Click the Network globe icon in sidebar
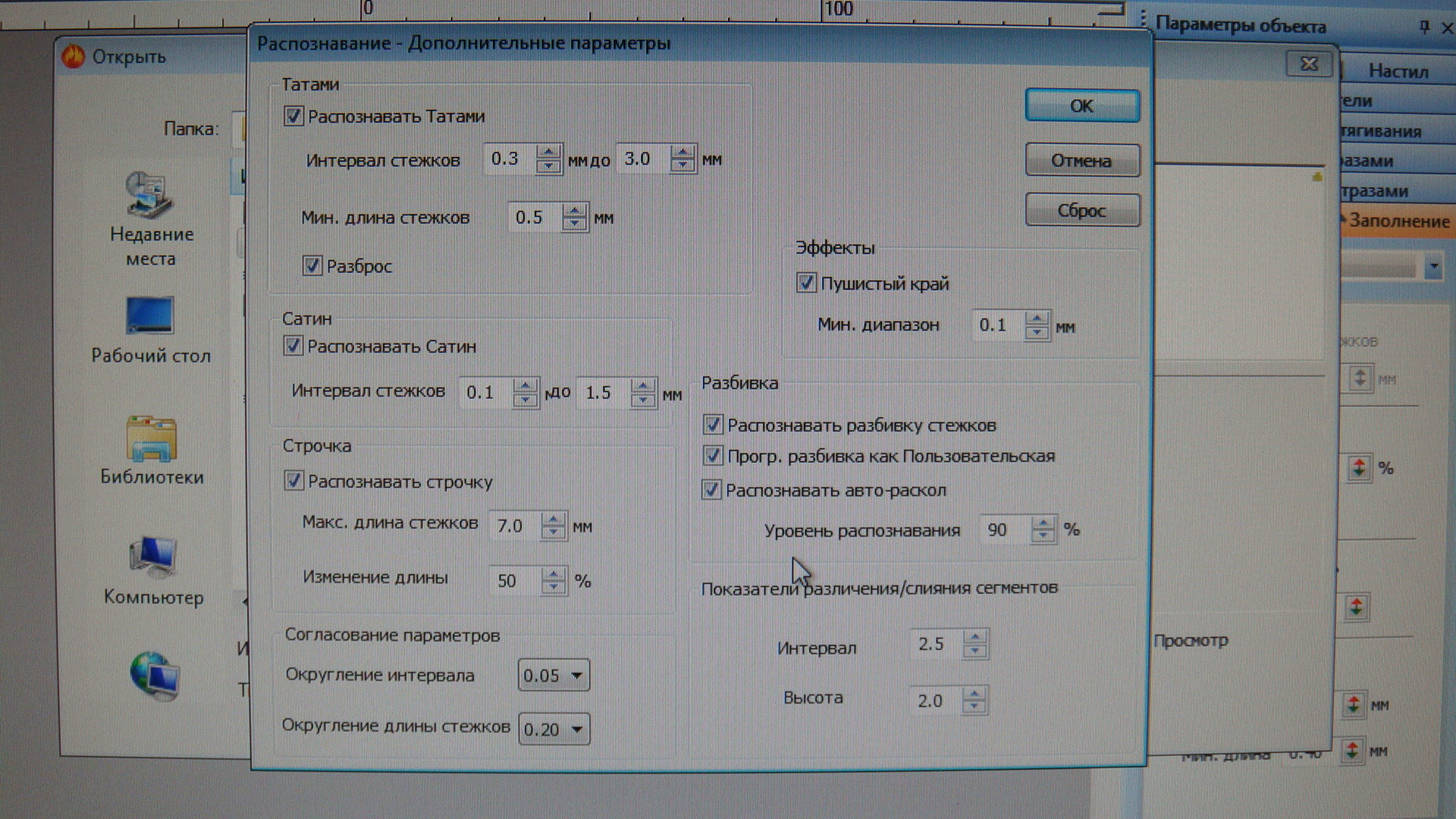Screen dimensions: 1456x819 click(154, 675)
